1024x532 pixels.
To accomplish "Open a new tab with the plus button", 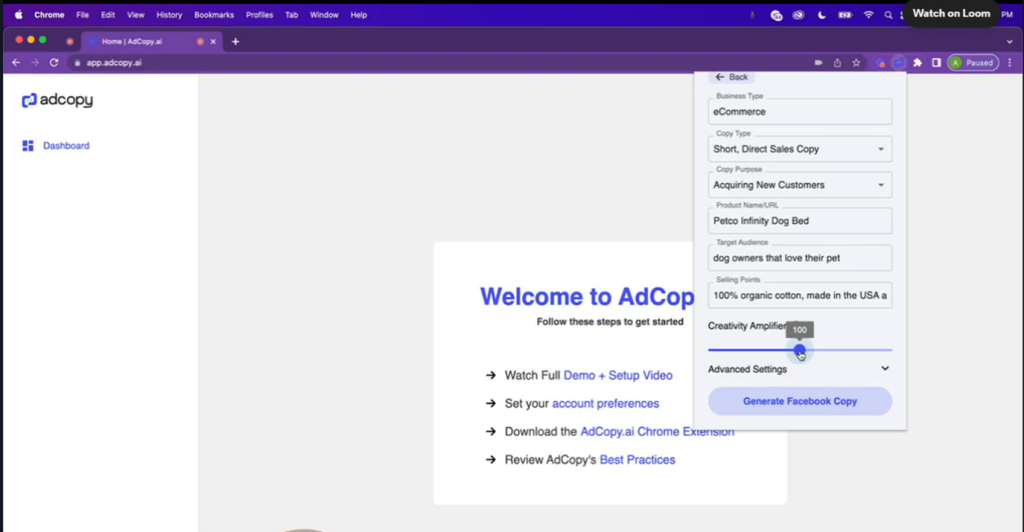I will click(x=235, y=42).
